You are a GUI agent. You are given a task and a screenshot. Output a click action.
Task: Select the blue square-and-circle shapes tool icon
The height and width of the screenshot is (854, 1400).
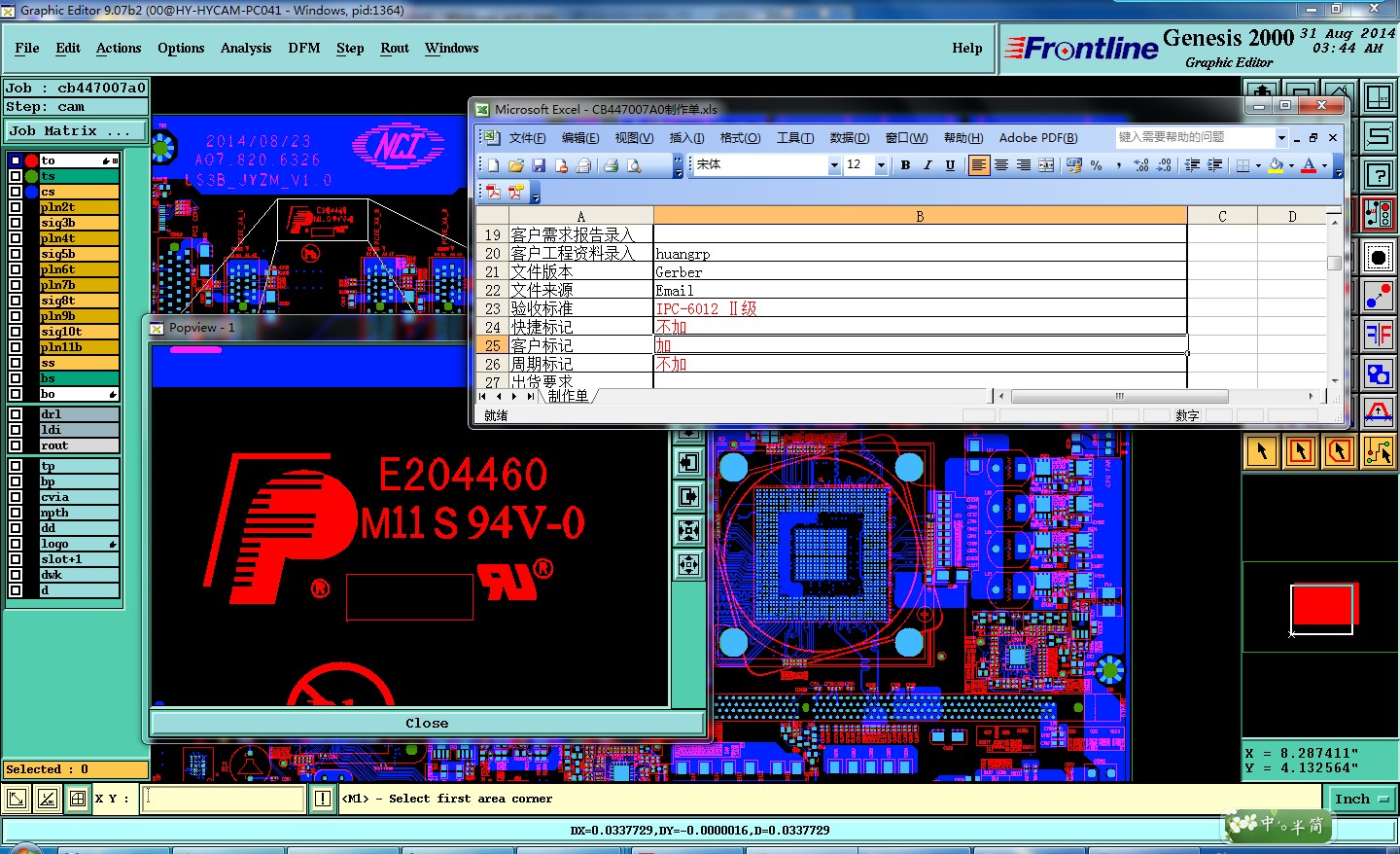pos(1378,374)
